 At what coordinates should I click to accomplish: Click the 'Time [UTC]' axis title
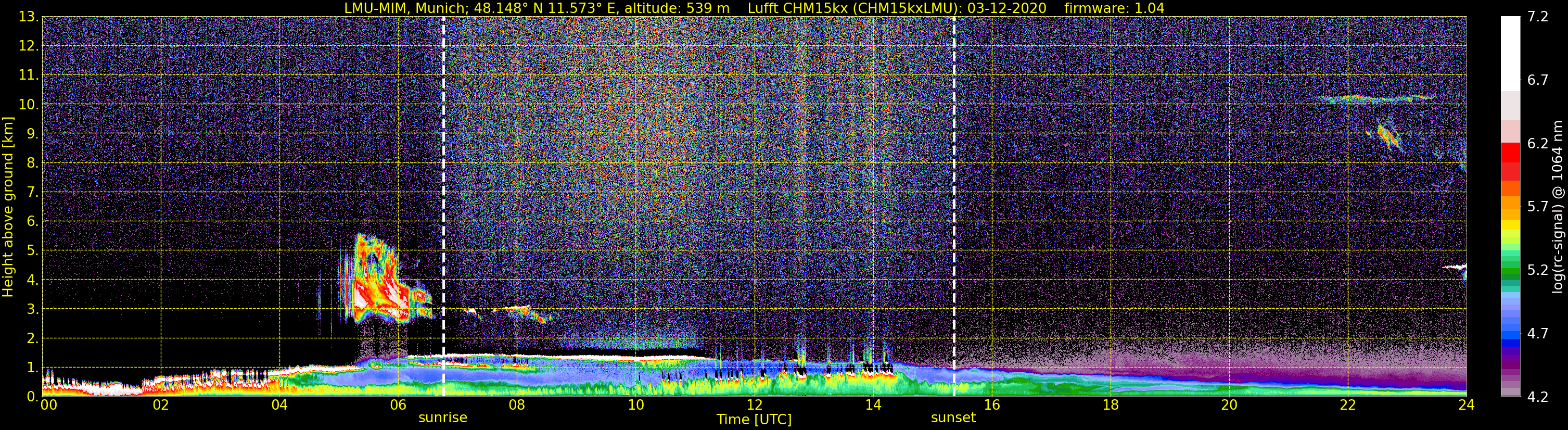pyautogui.click(x=754, y=420)
